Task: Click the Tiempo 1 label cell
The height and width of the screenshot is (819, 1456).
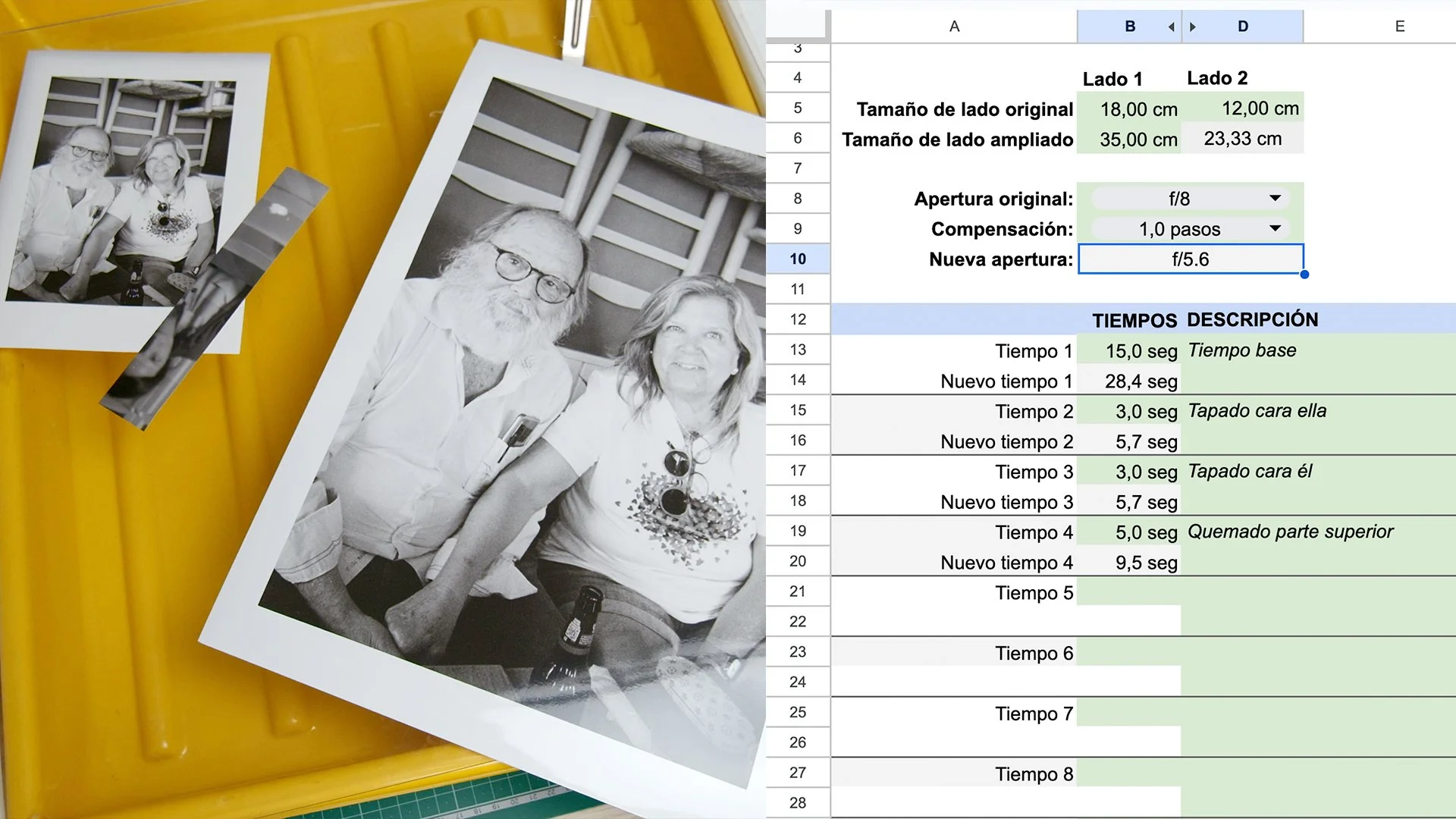Action: click(x=954, y=350)
